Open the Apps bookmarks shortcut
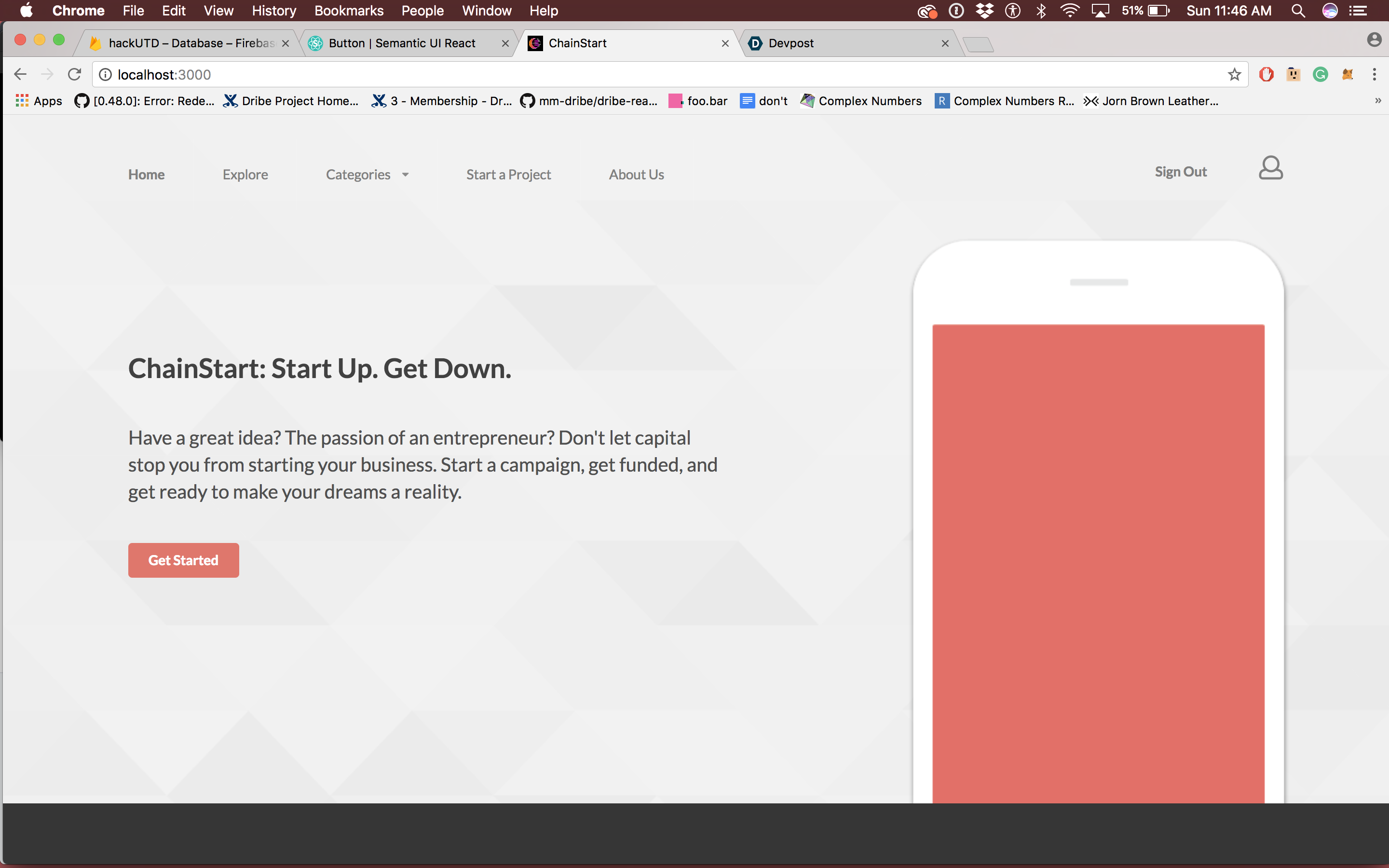 coord(39,101)
